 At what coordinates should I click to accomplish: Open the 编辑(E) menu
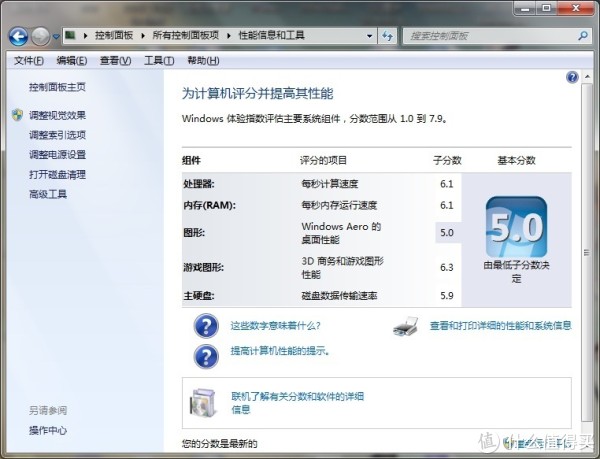pos(72,60)
